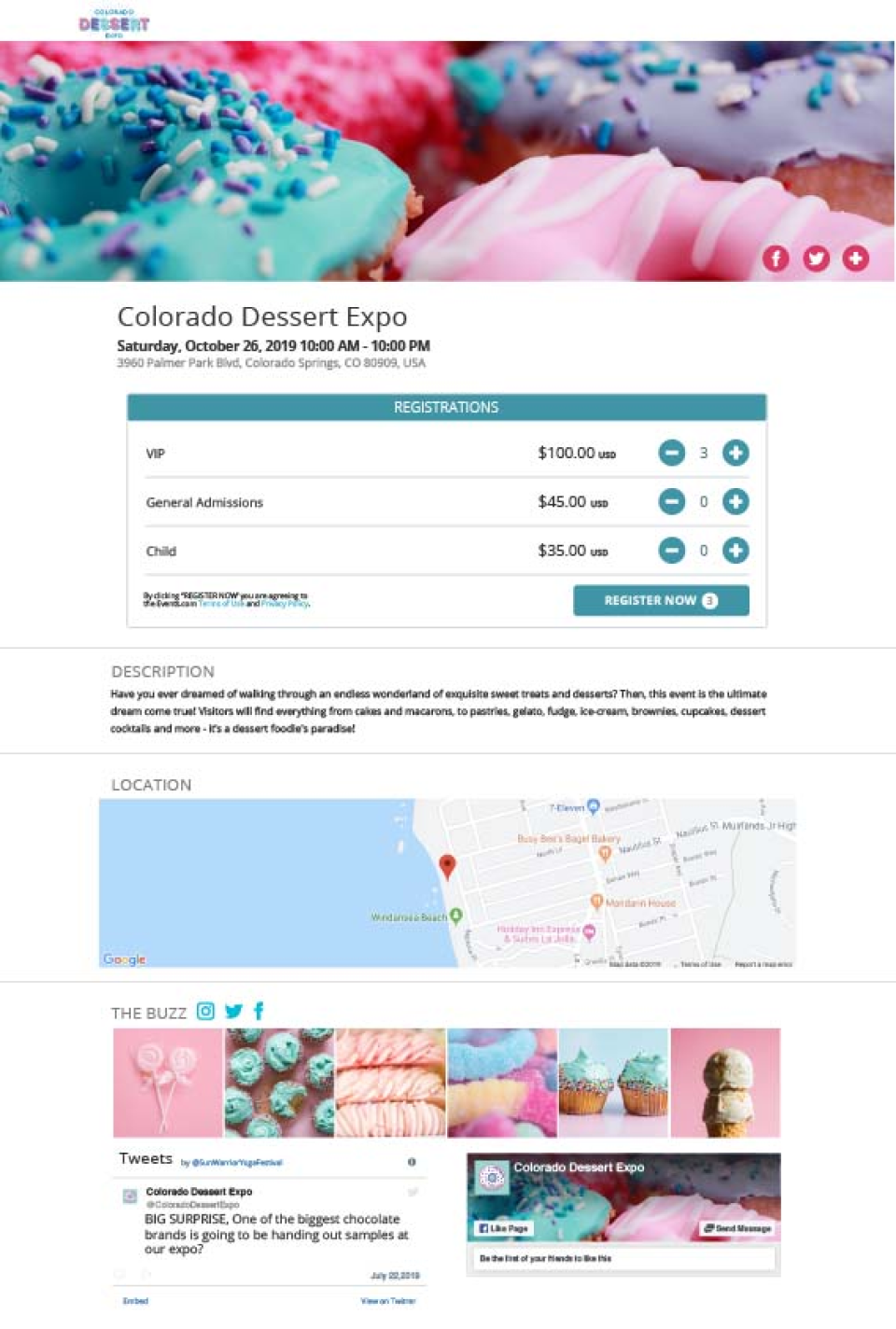Decrease General Admissions ticket count

point(671,501)
